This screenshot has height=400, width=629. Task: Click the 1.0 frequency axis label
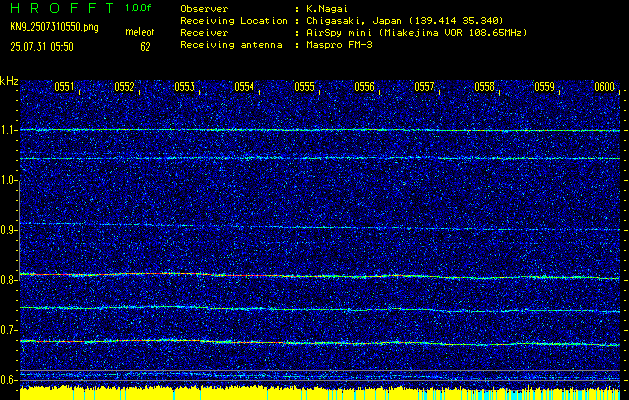(8, 181)
